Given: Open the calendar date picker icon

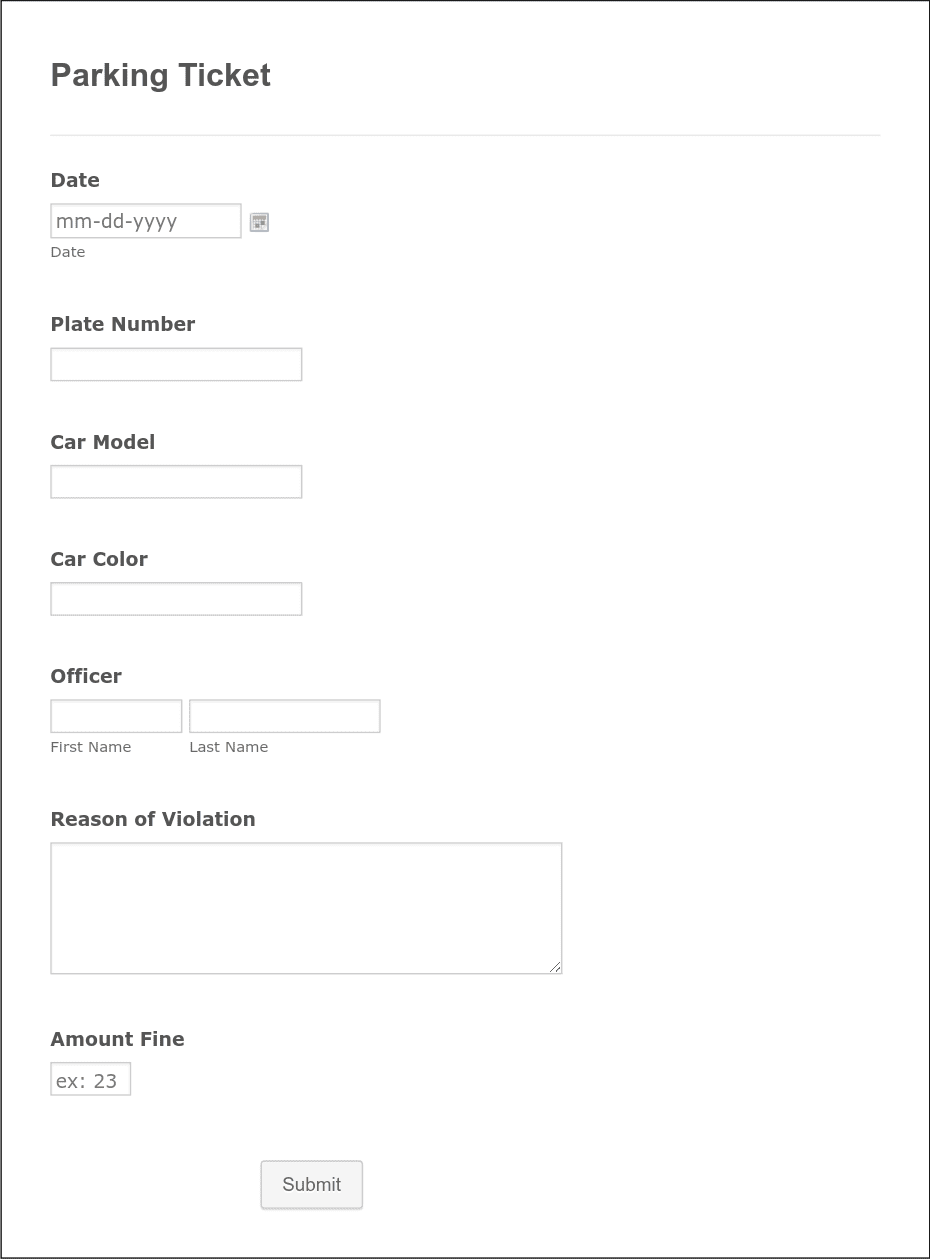Looking at the screenshot, I should (259, 222).
